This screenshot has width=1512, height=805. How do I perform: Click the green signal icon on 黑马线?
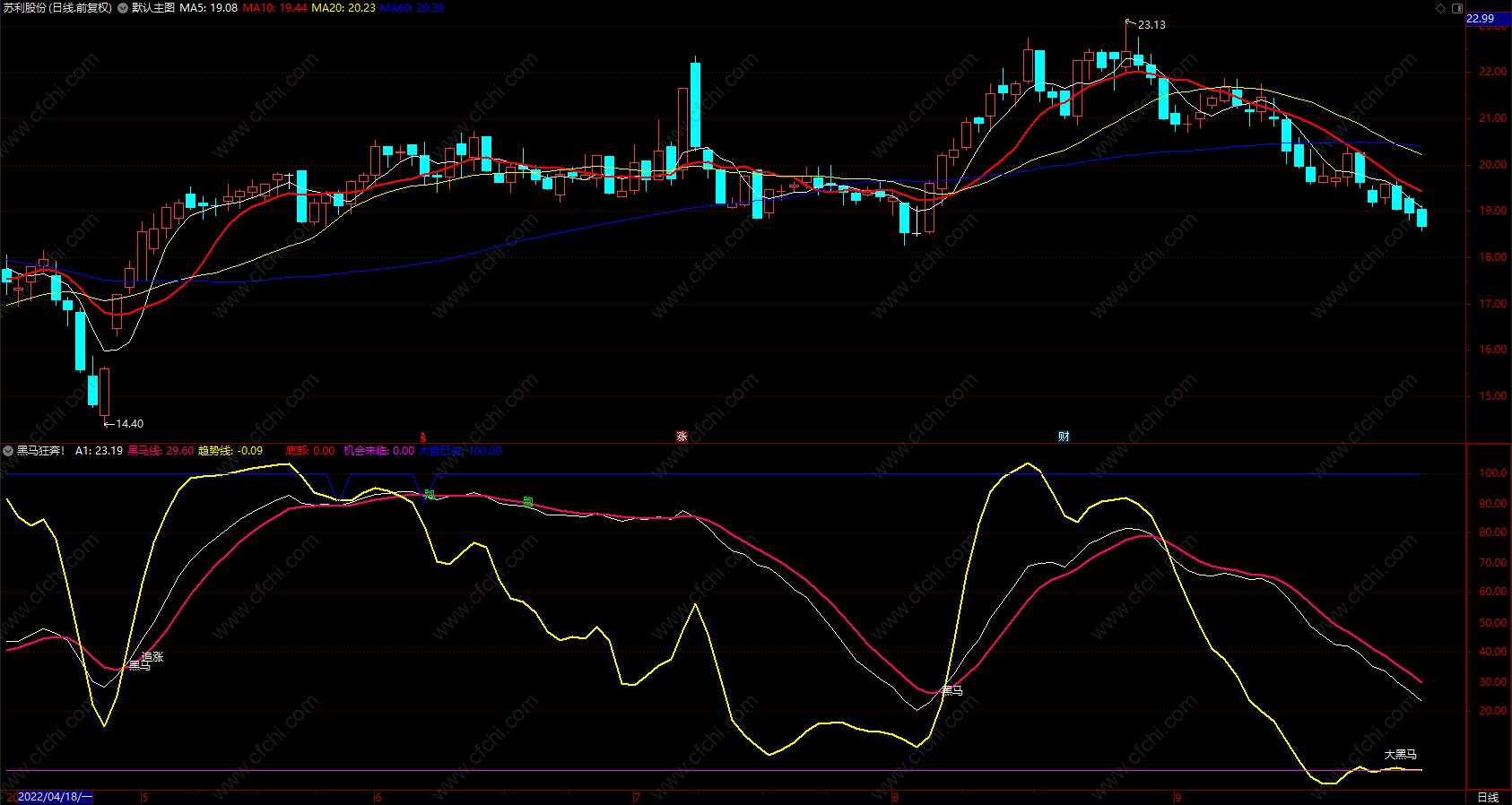point(528,502)
